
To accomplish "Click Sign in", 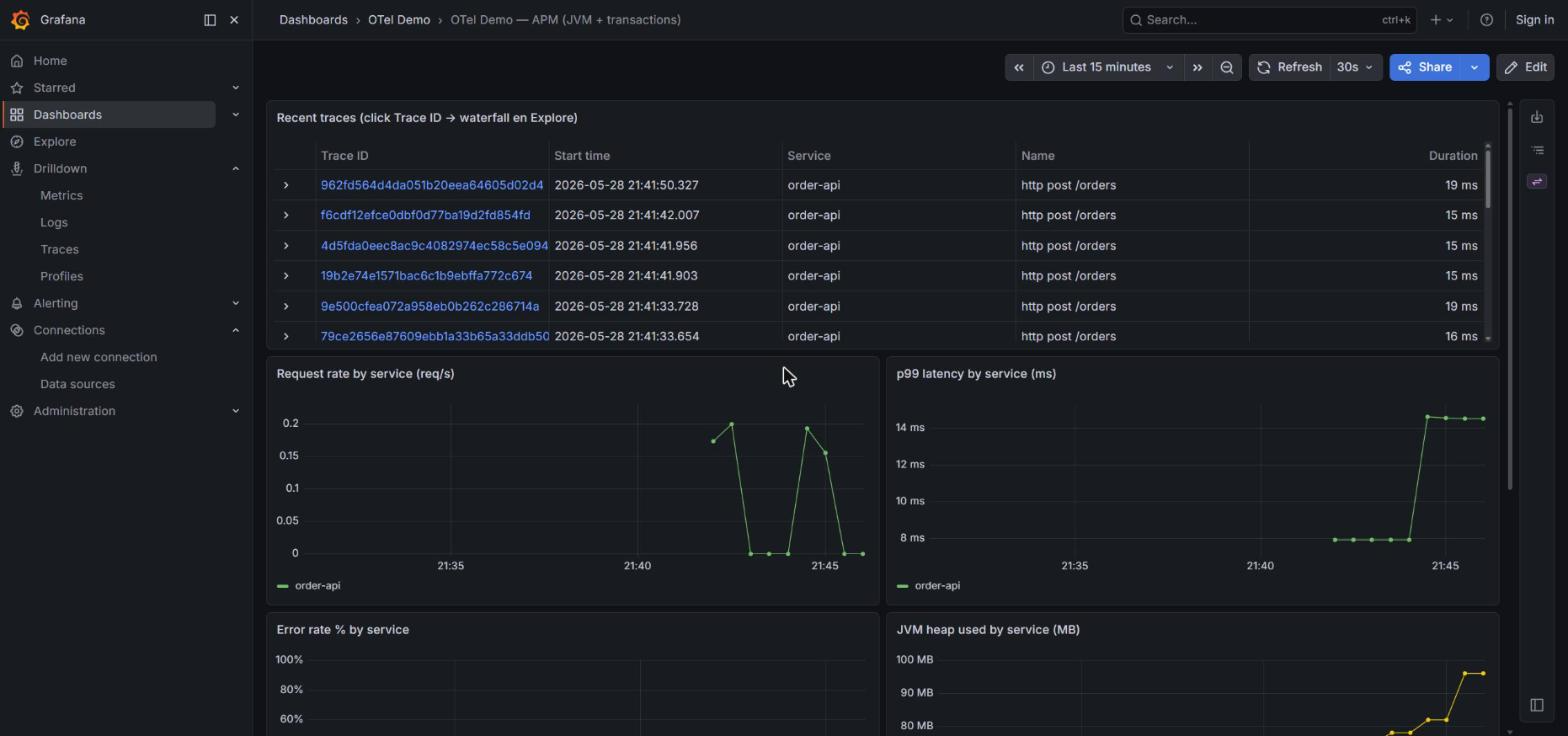I will (x=1534, y=20).
